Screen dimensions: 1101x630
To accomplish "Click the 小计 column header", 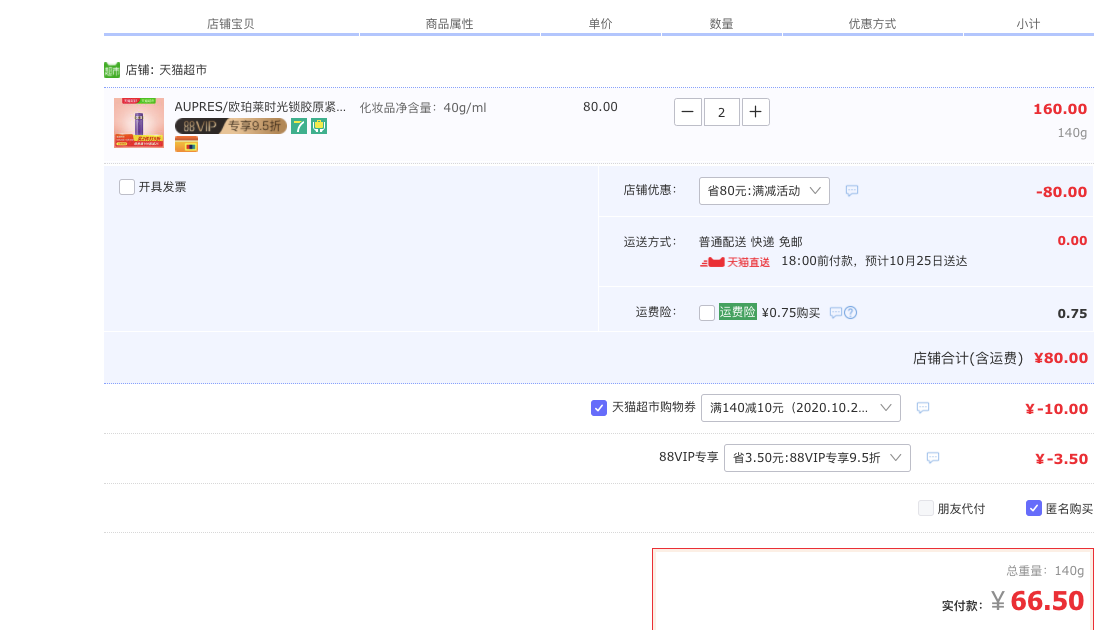I will pos(1028,24).
